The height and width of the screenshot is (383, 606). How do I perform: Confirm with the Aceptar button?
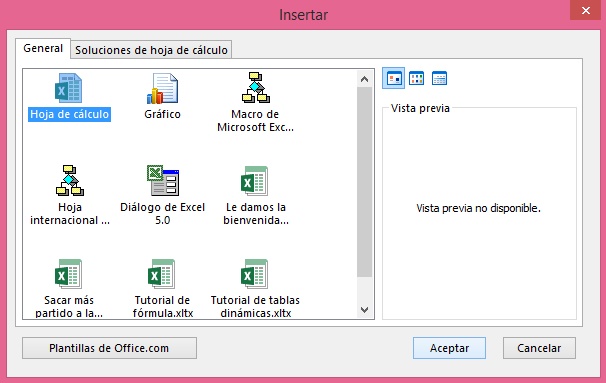(449, 348)
